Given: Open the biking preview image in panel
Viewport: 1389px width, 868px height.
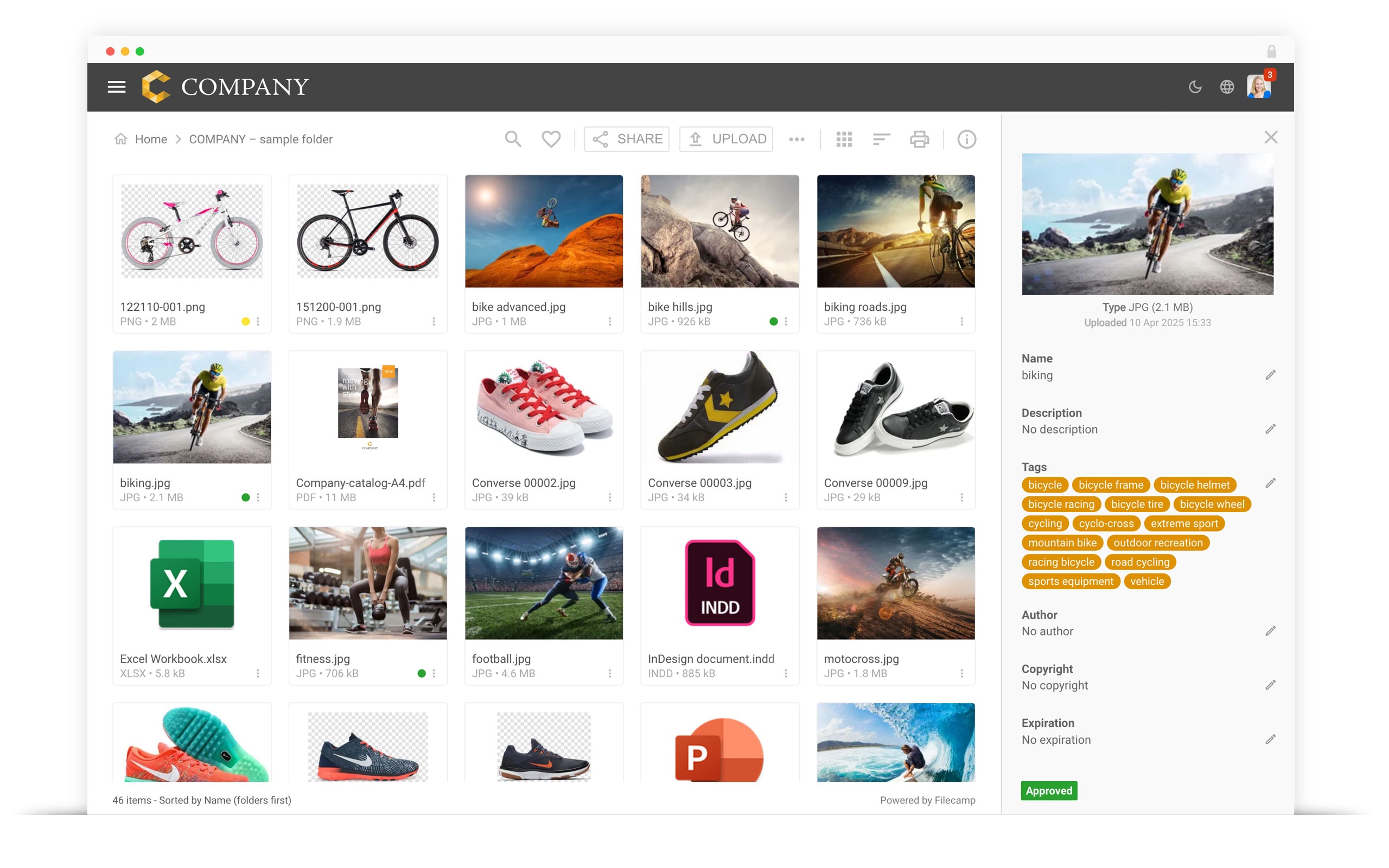Looking at the screenshot, I should coord(1148,224).
